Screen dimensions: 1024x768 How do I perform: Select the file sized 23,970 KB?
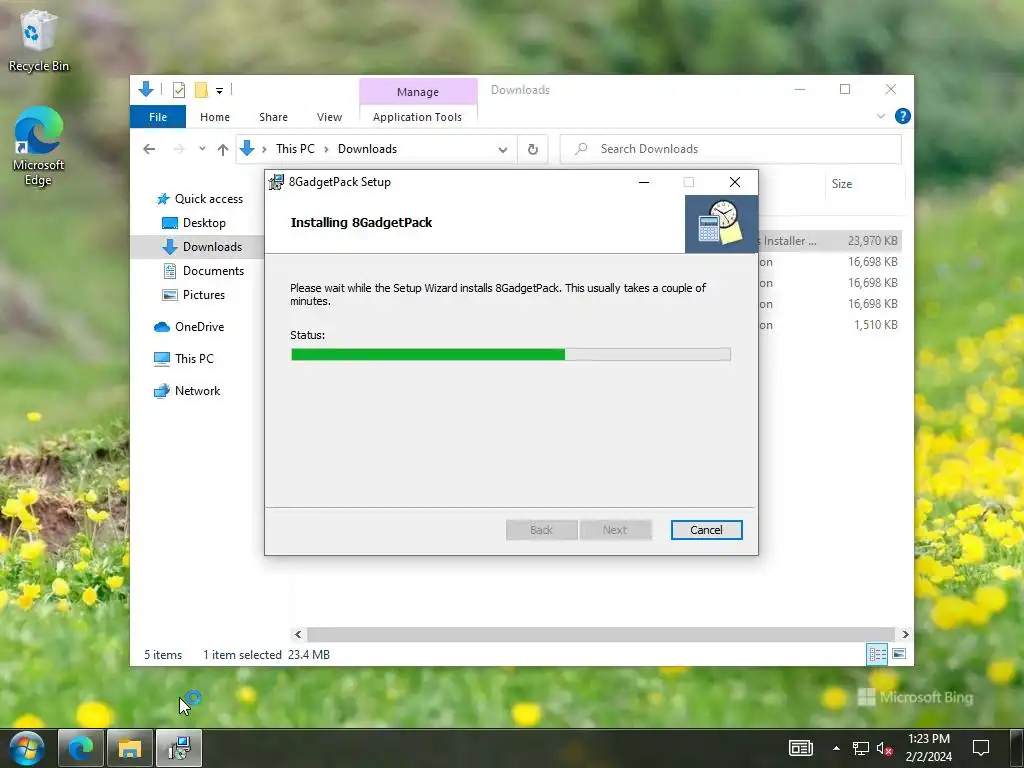coord(830,241)
